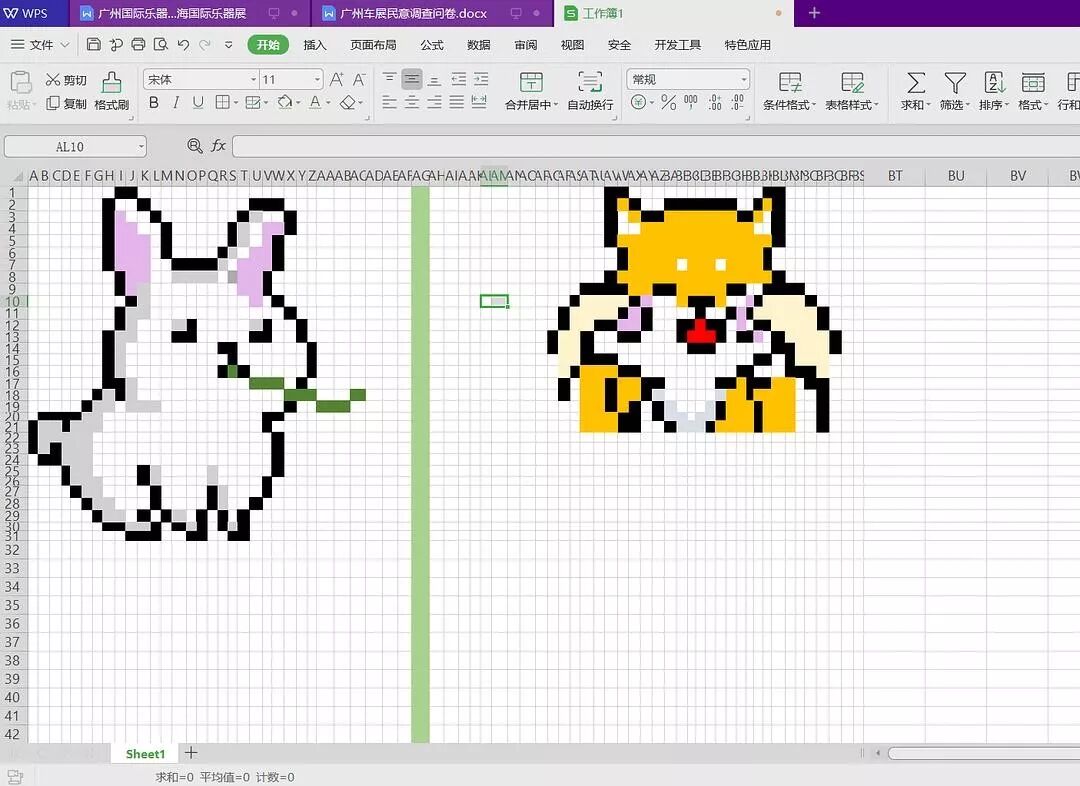Click the Table Style (表格样式) icon
The image size is (1080, 786).
click(x=852, y=83)
